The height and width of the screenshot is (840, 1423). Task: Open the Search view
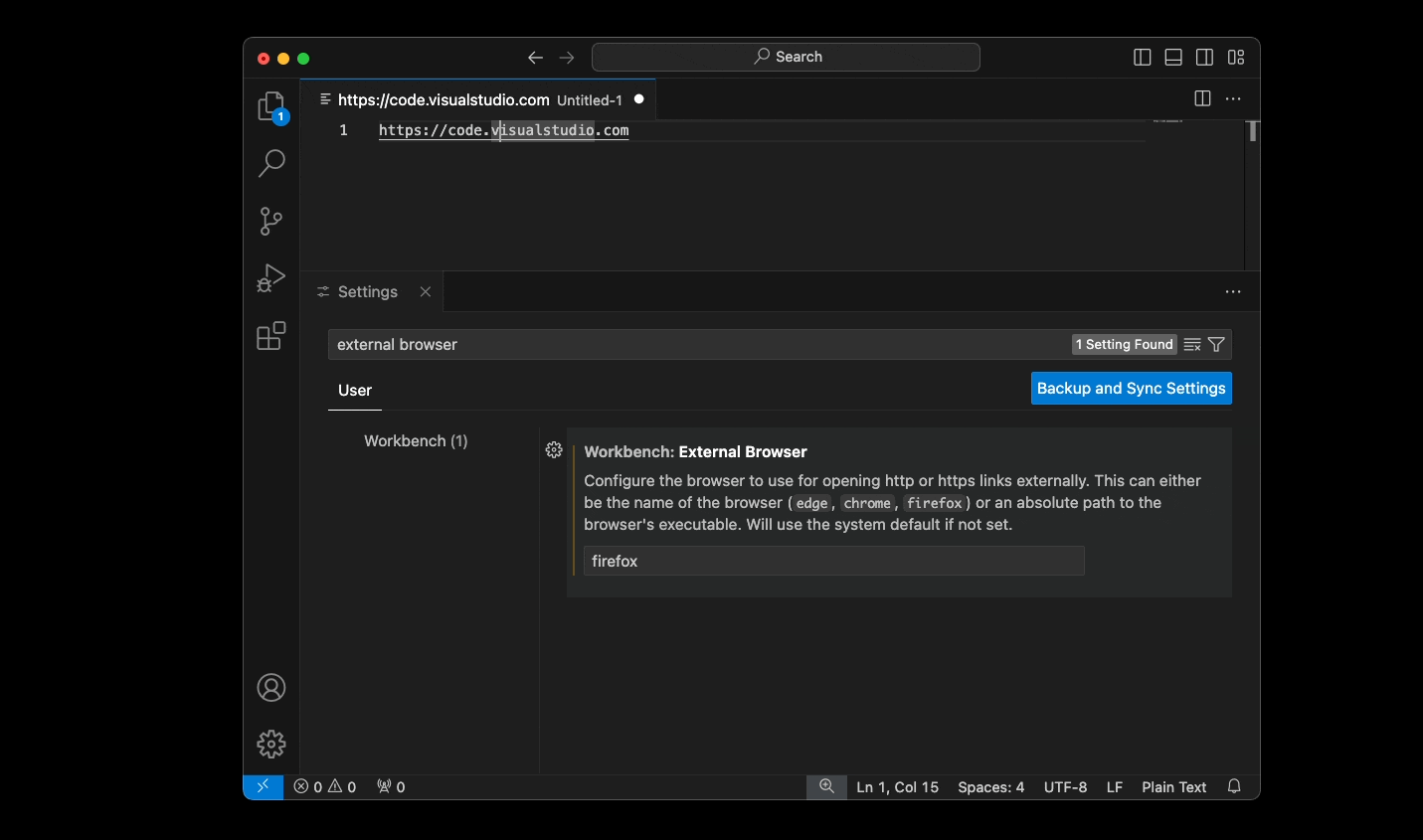click(x=270, y=163)
